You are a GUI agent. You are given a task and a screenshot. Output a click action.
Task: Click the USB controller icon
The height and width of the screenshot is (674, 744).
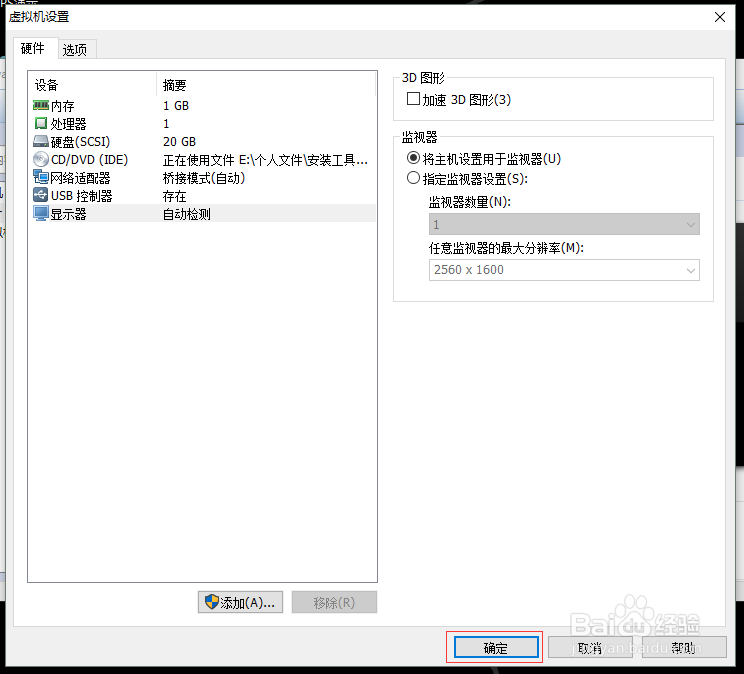pyautogui.click(x=41, y=195)
